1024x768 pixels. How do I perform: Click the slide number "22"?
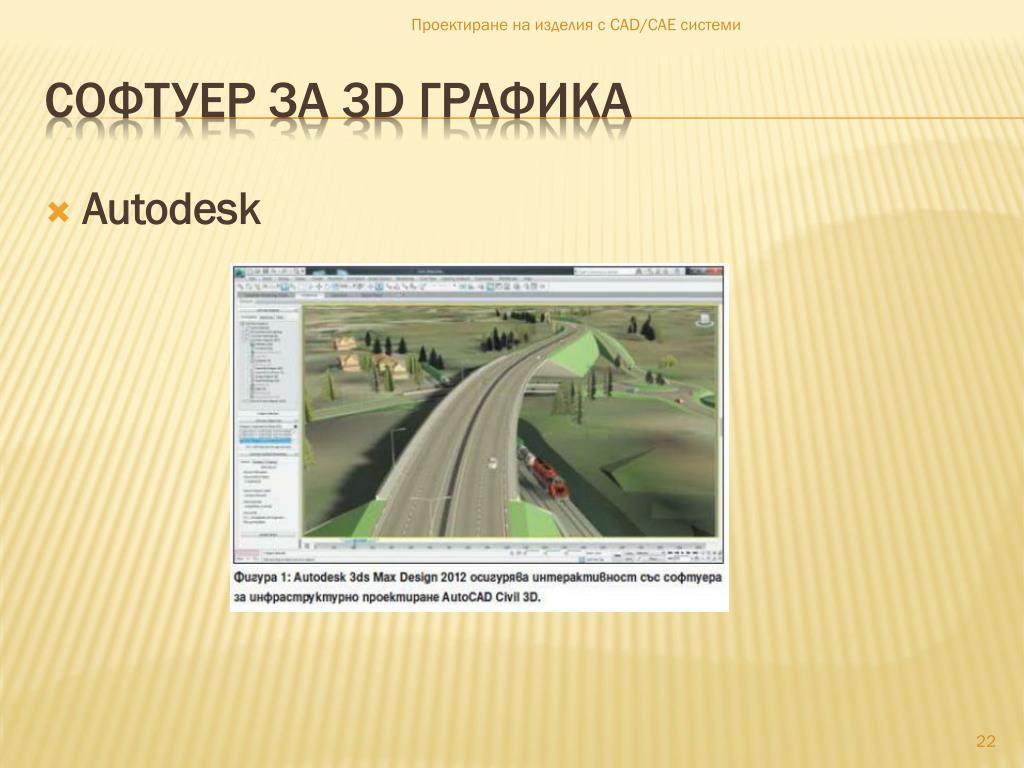coord(985,741)
